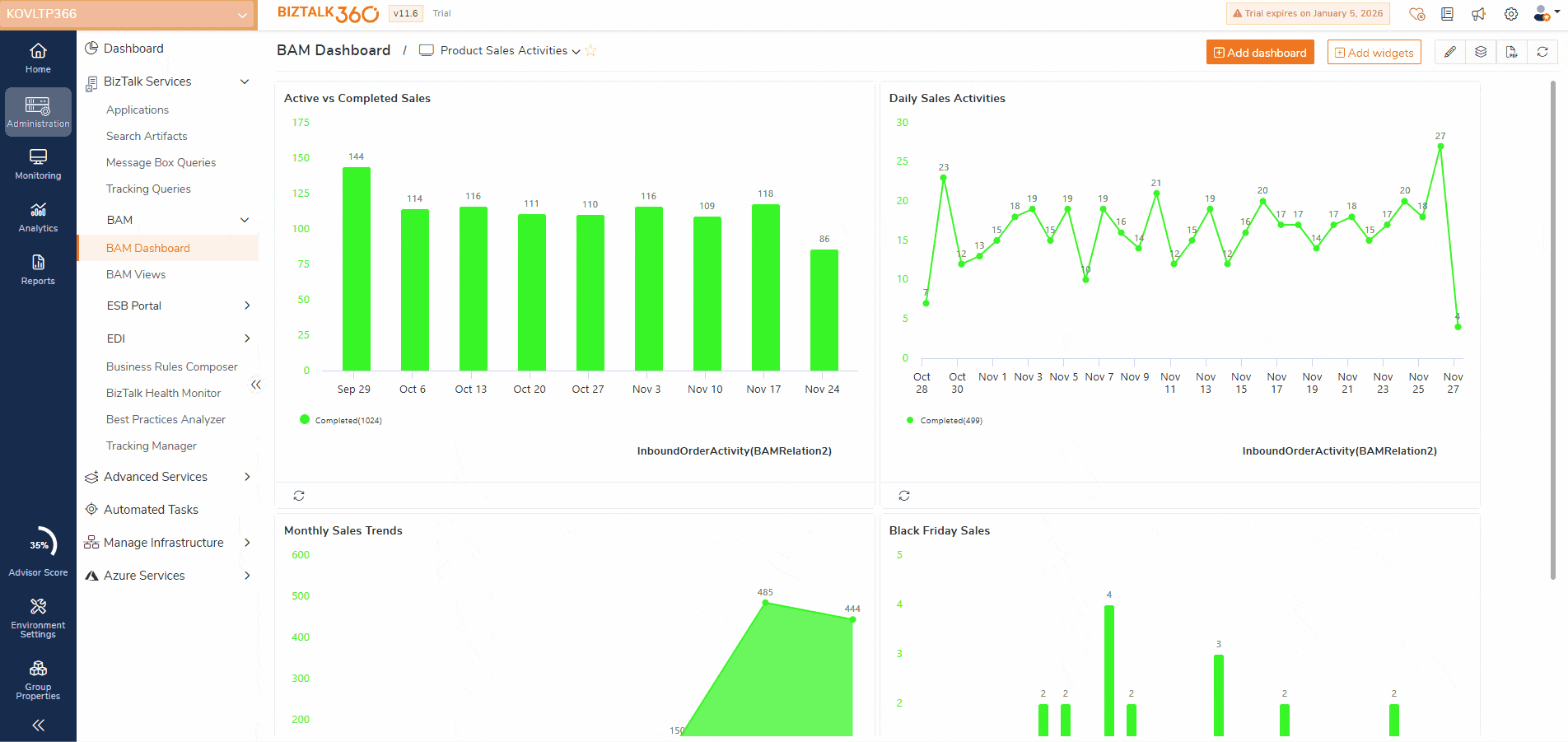This screenshot has width=1568, height=742.
Task: Open BizTalk360 settings via the gear icon
Action: tap(1511, 14)
